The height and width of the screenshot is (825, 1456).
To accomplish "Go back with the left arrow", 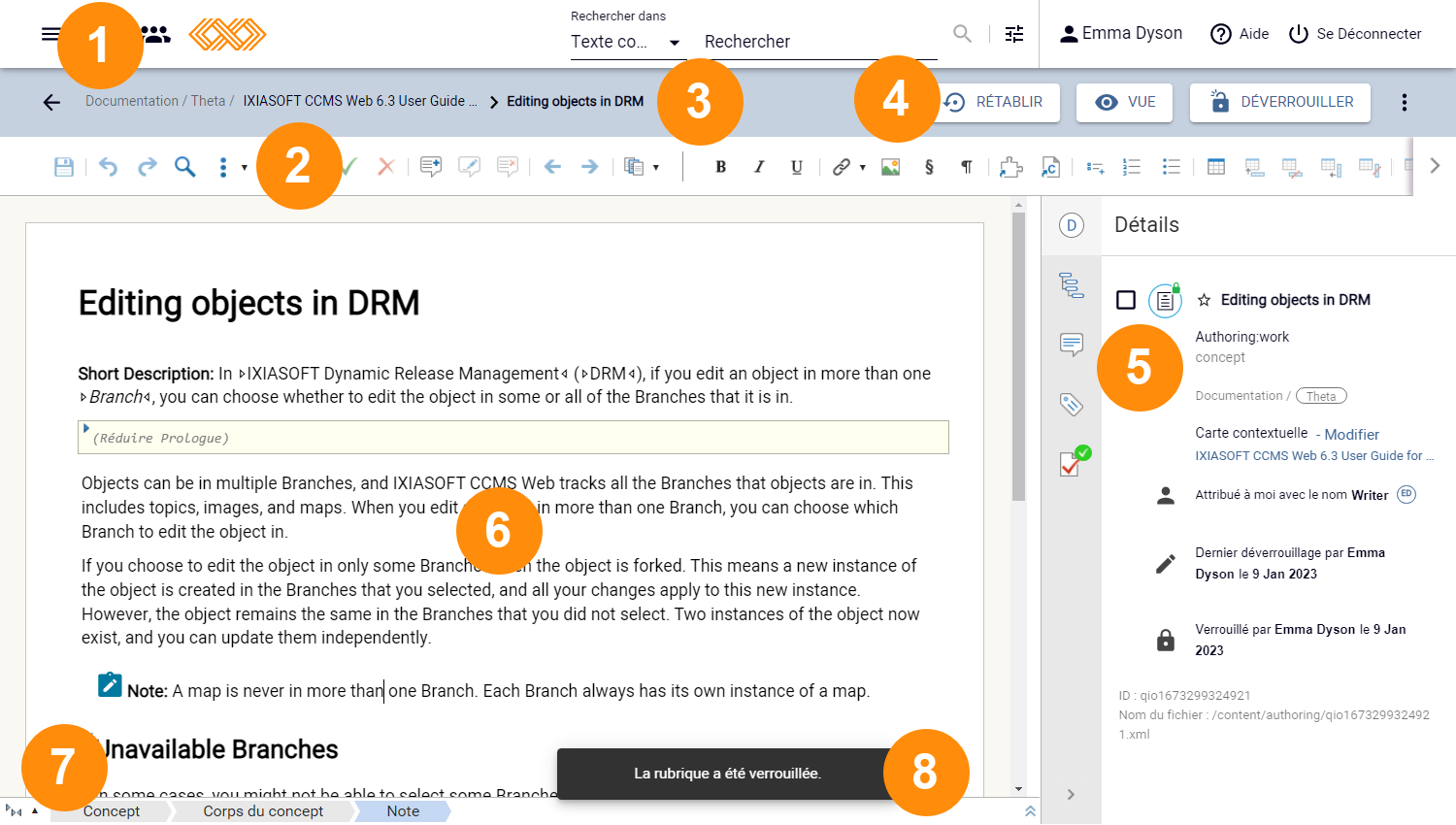I will 51,102.
